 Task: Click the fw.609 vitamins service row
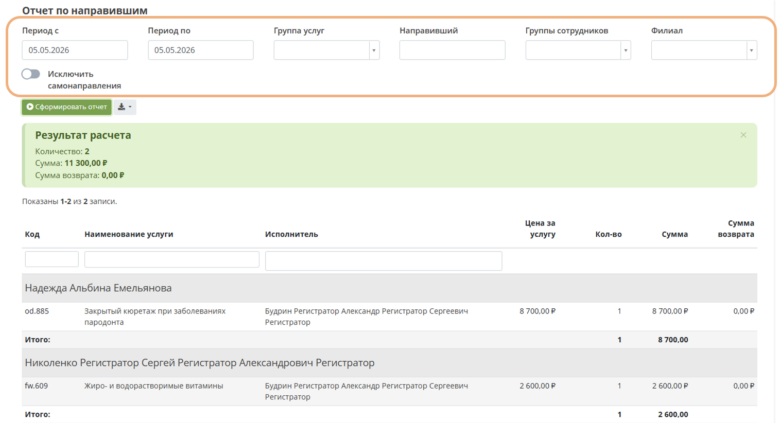pos(390,391)
